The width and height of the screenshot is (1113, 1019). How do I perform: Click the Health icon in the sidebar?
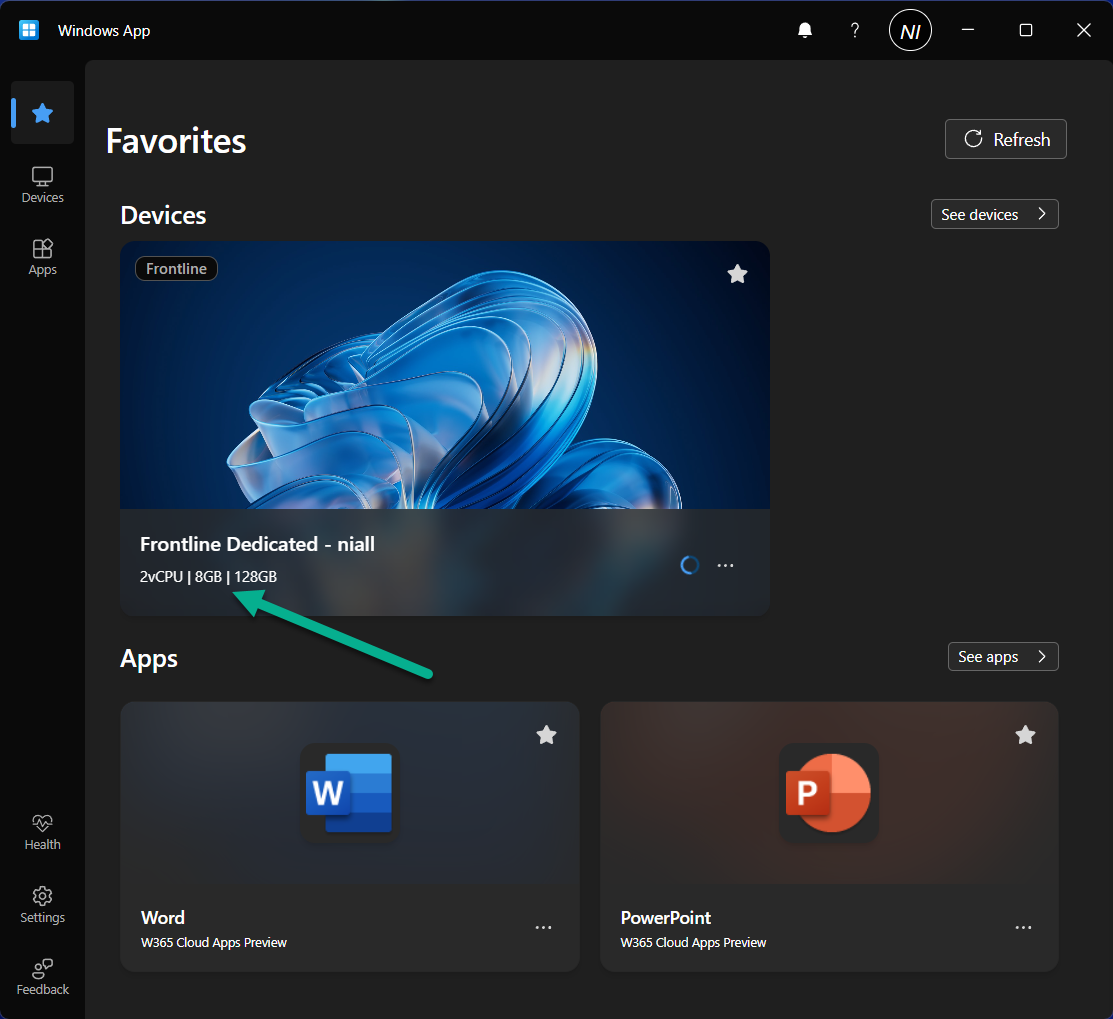tap(42, 831)
